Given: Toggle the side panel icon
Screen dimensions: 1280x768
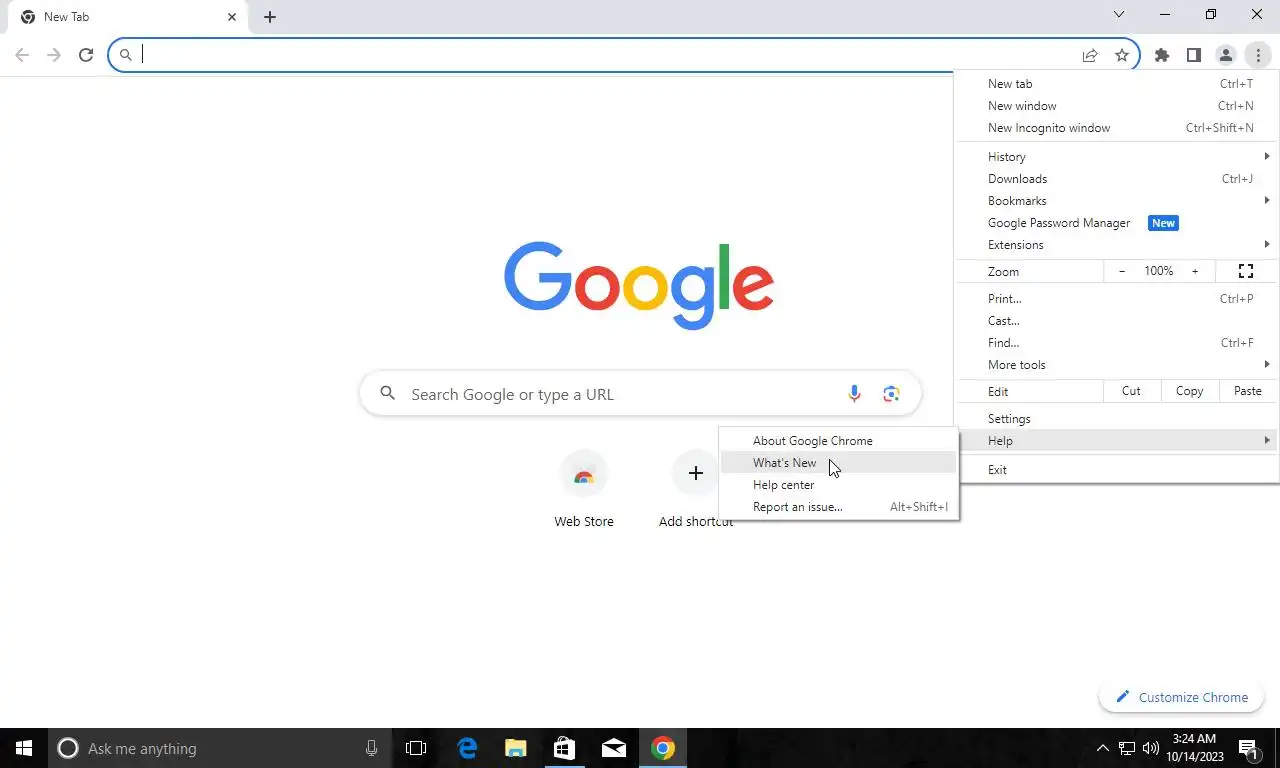Looking at the screenshot, I should pyautogui.click(x=1193, y=55).
